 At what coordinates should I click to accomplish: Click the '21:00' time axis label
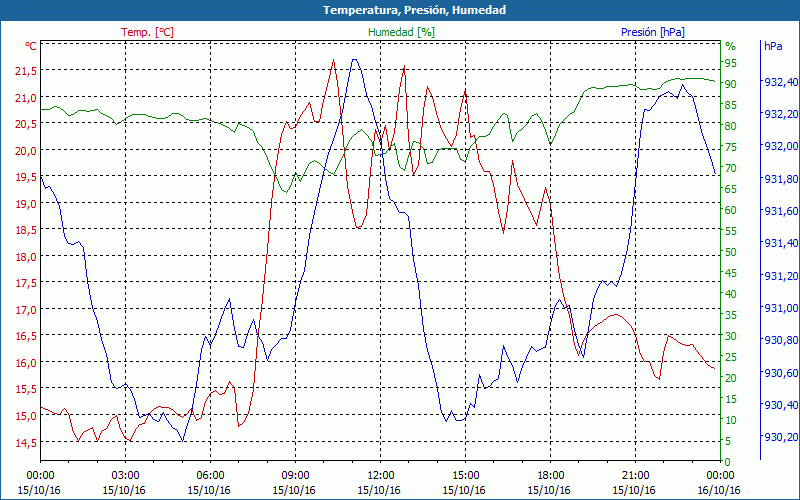635,476
